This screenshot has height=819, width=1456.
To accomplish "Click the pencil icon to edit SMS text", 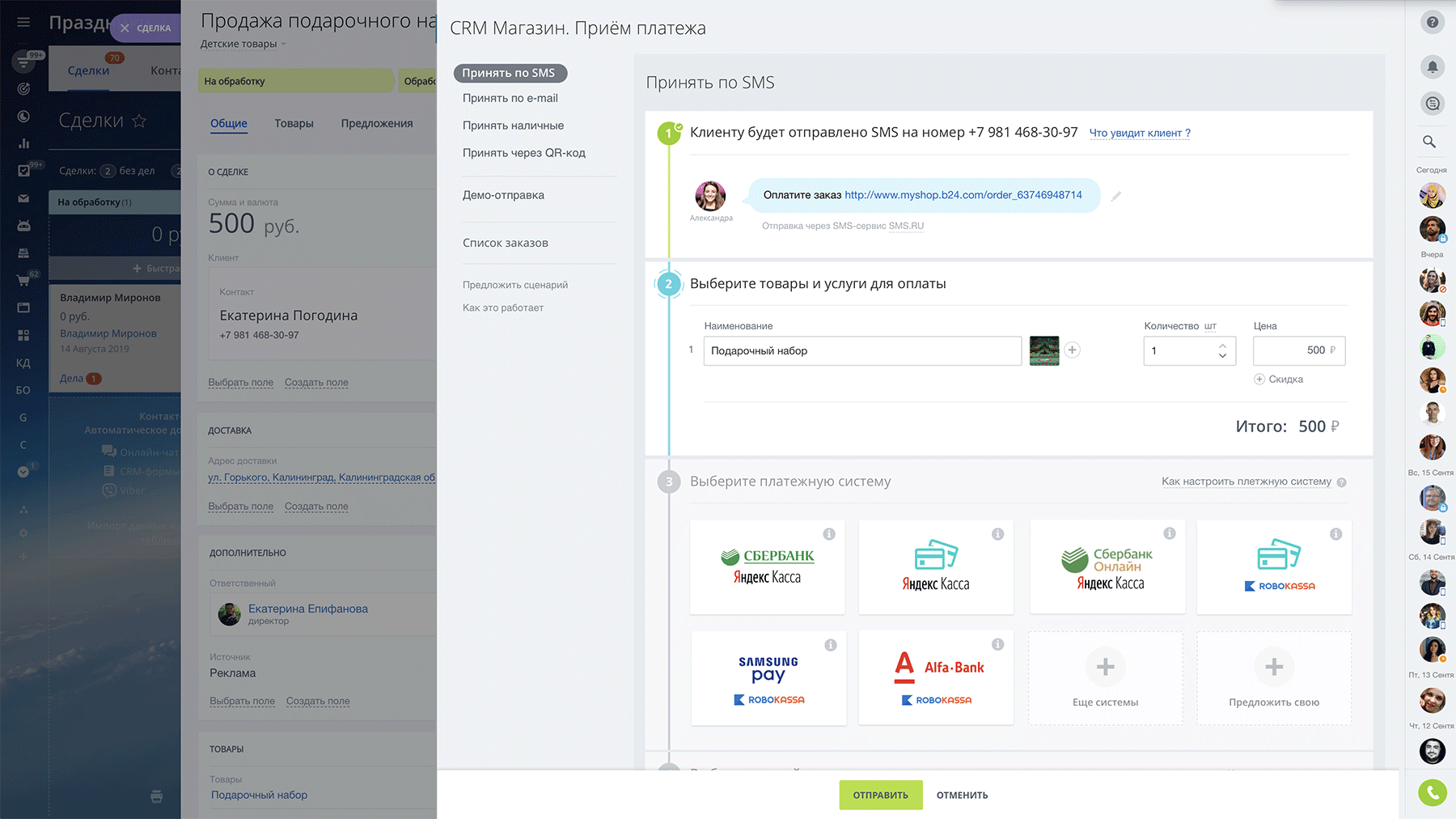I will (x=1116, y=196).
